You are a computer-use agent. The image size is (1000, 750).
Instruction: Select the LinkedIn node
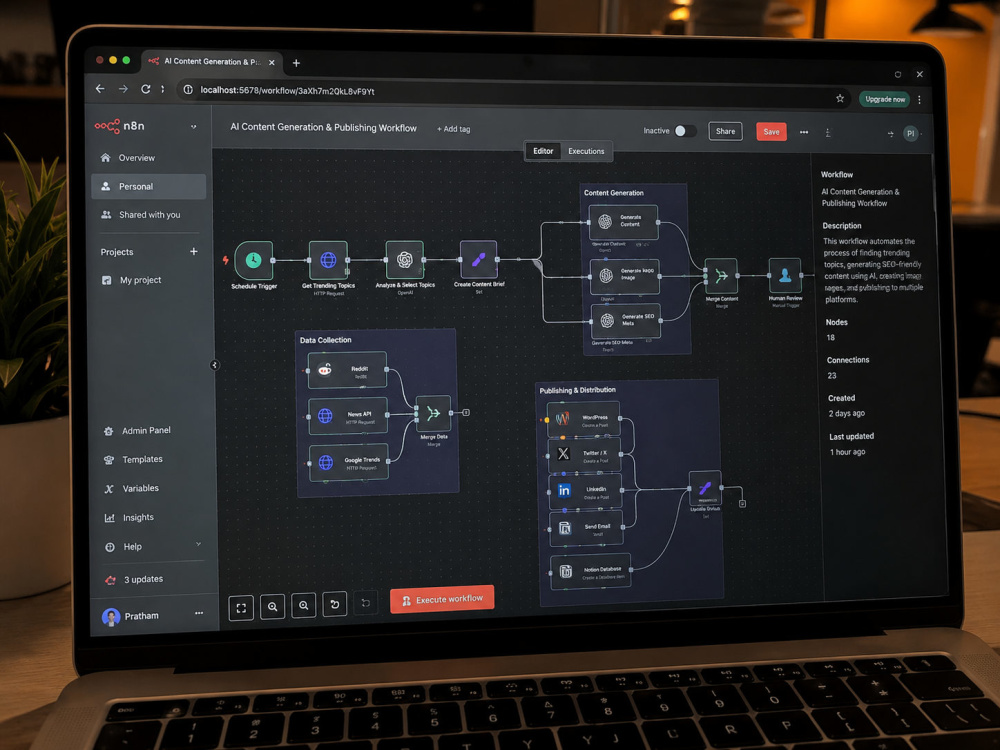click(585, 491)
